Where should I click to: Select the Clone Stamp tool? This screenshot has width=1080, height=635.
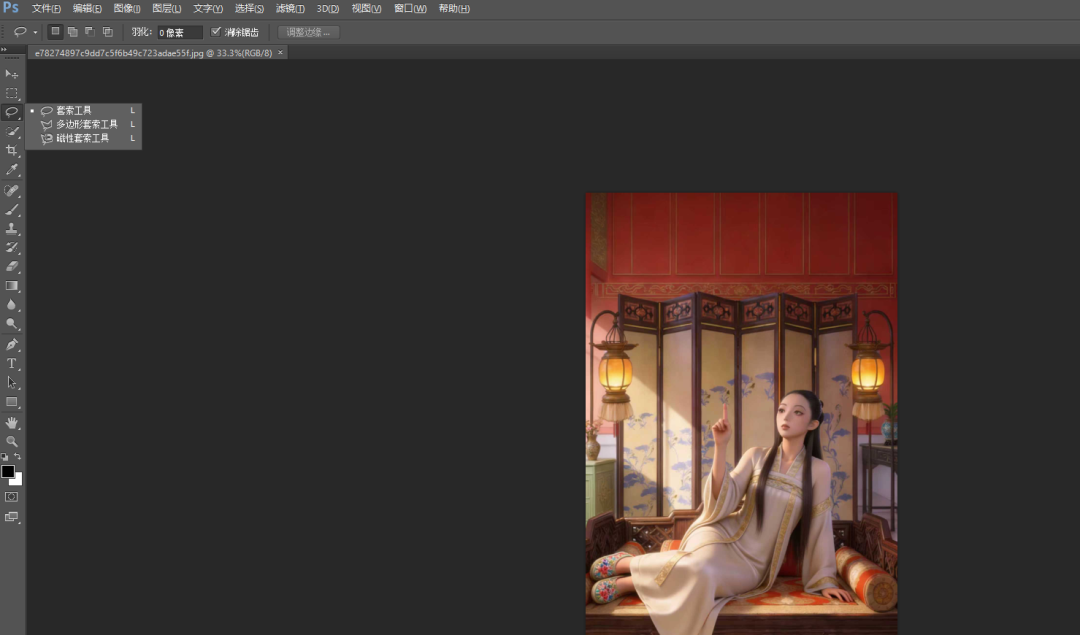click(12, 228)
